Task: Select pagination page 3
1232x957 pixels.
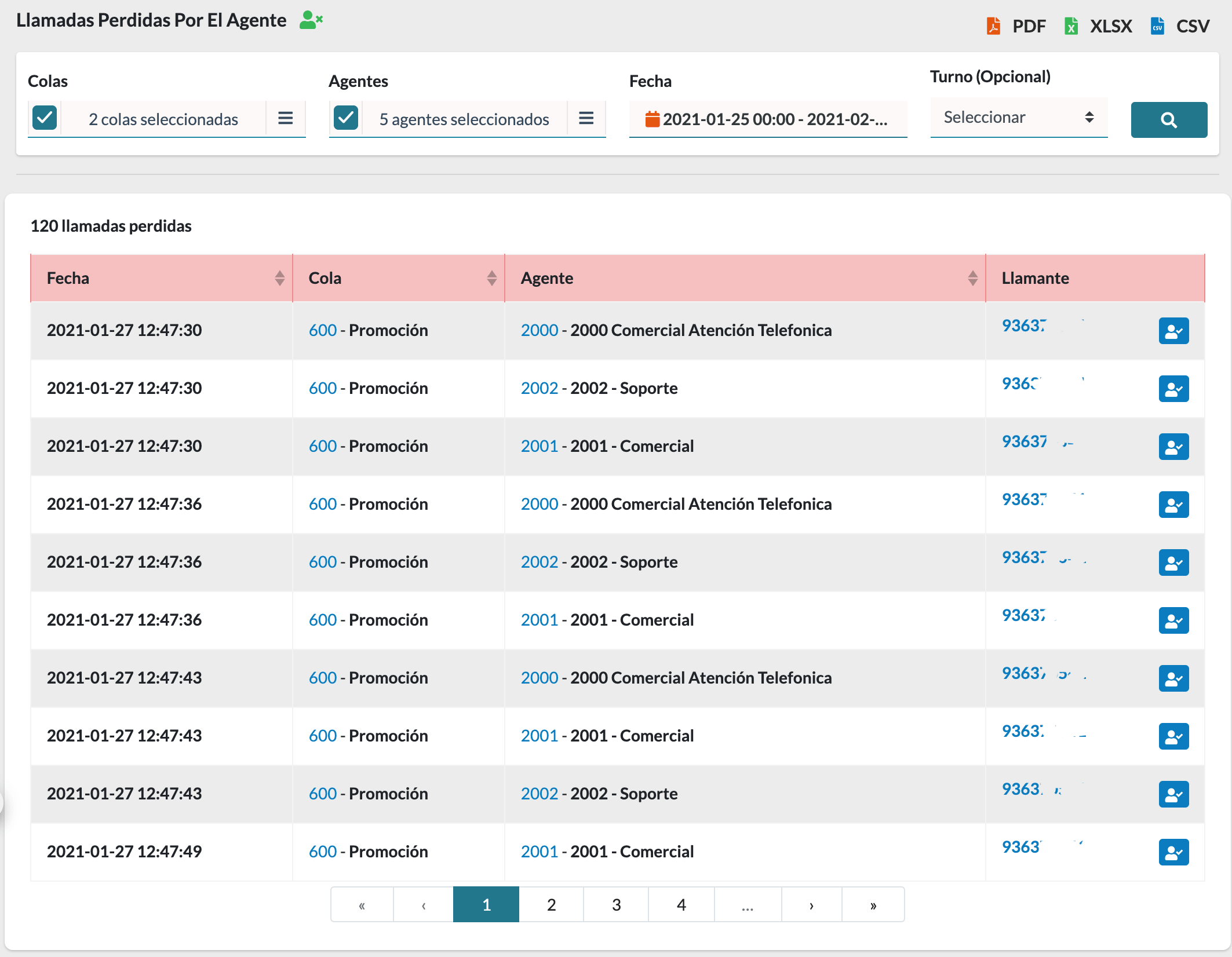Action: coord(616,904)
